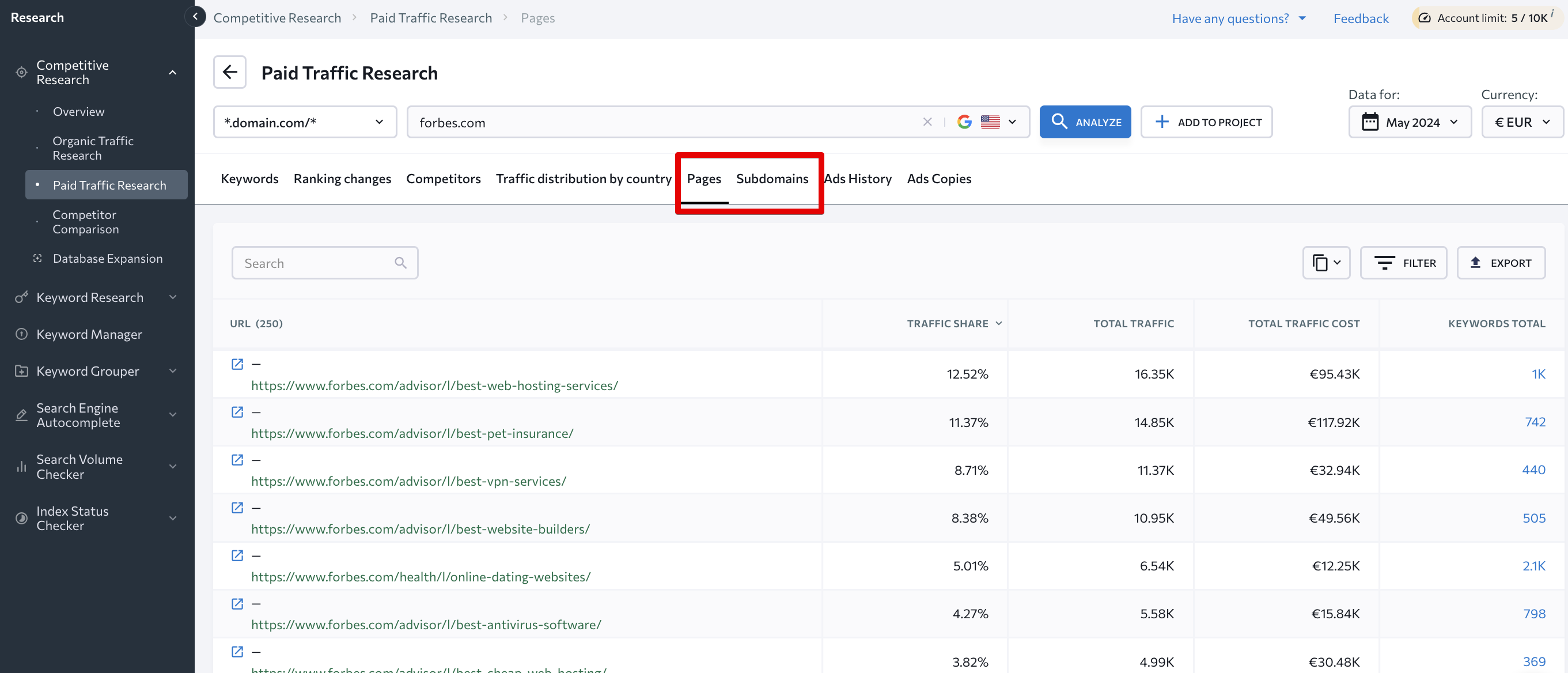The height and width of the screenshot is (673, 1568).
Task: Export the pages table
Action: click(x=1501, y=263)
